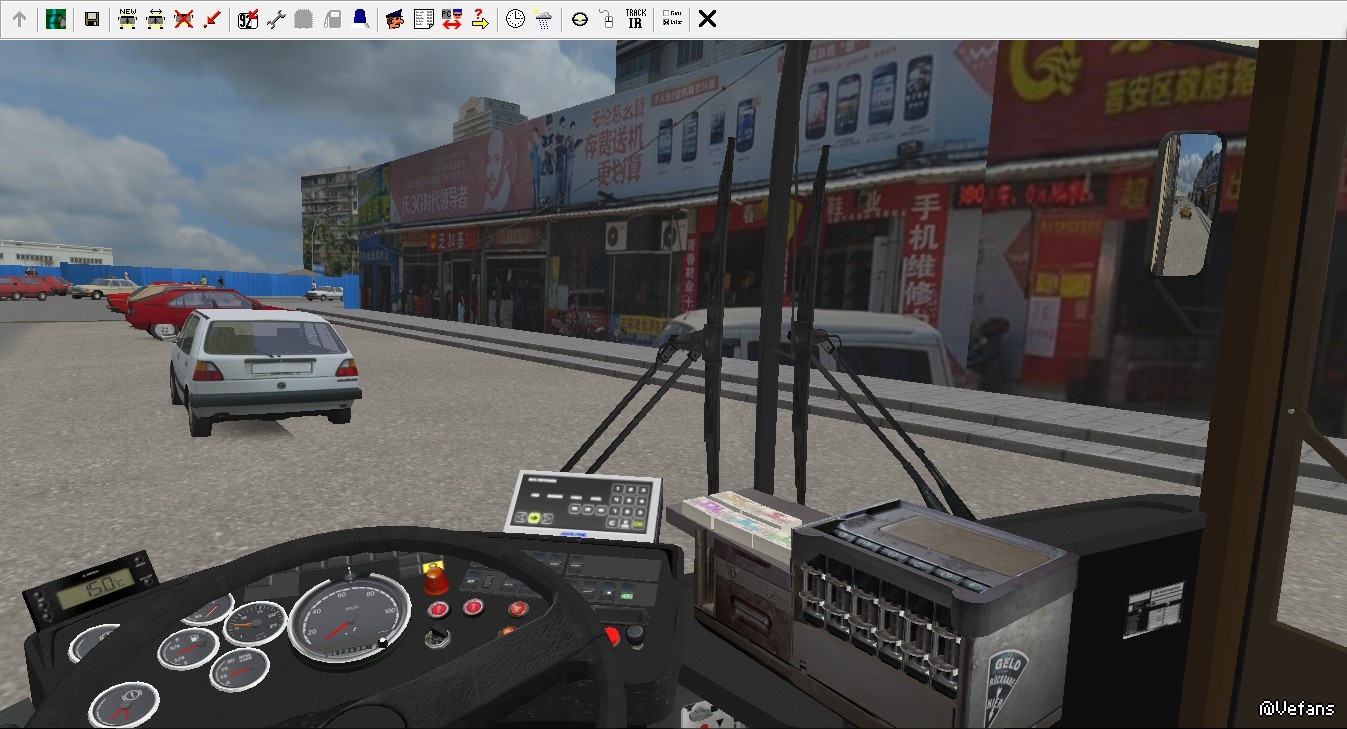Create a new bus with the NEW icon
The height and width of the screenshot is (729, 1347).
click(127, 19)
